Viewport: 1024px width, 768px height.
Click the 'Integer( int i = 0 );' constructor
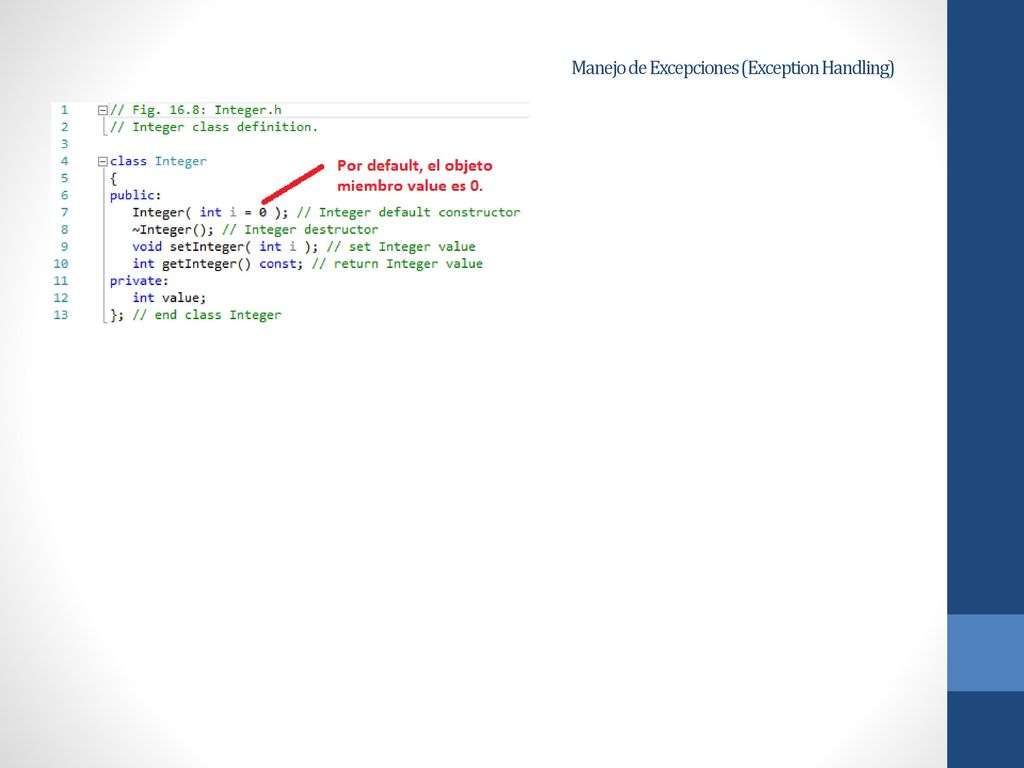[x=210, y=212]
